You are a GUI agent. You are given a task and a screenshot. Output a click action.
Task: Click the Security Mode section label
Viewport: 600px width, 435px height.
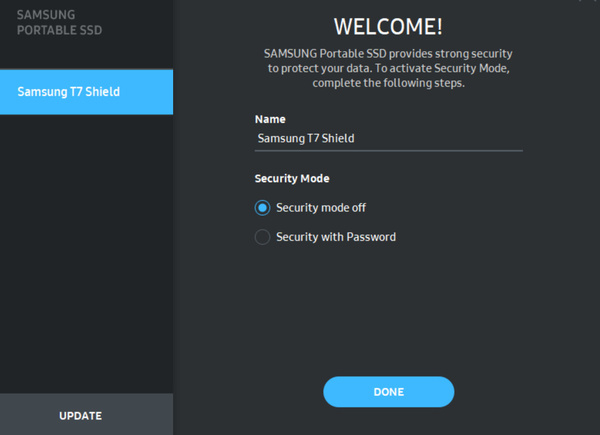[x=292, y=178]
